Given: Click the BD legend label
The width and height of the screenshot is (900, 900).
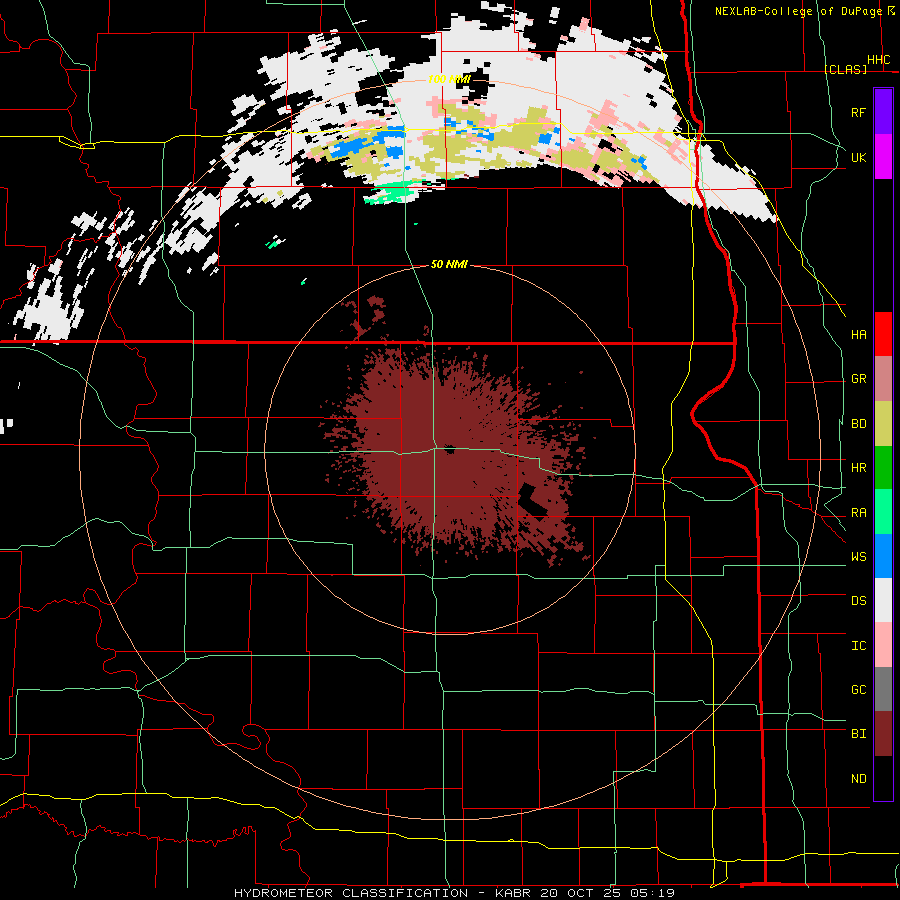Looking at the screenshot, I should click(858, 424).
